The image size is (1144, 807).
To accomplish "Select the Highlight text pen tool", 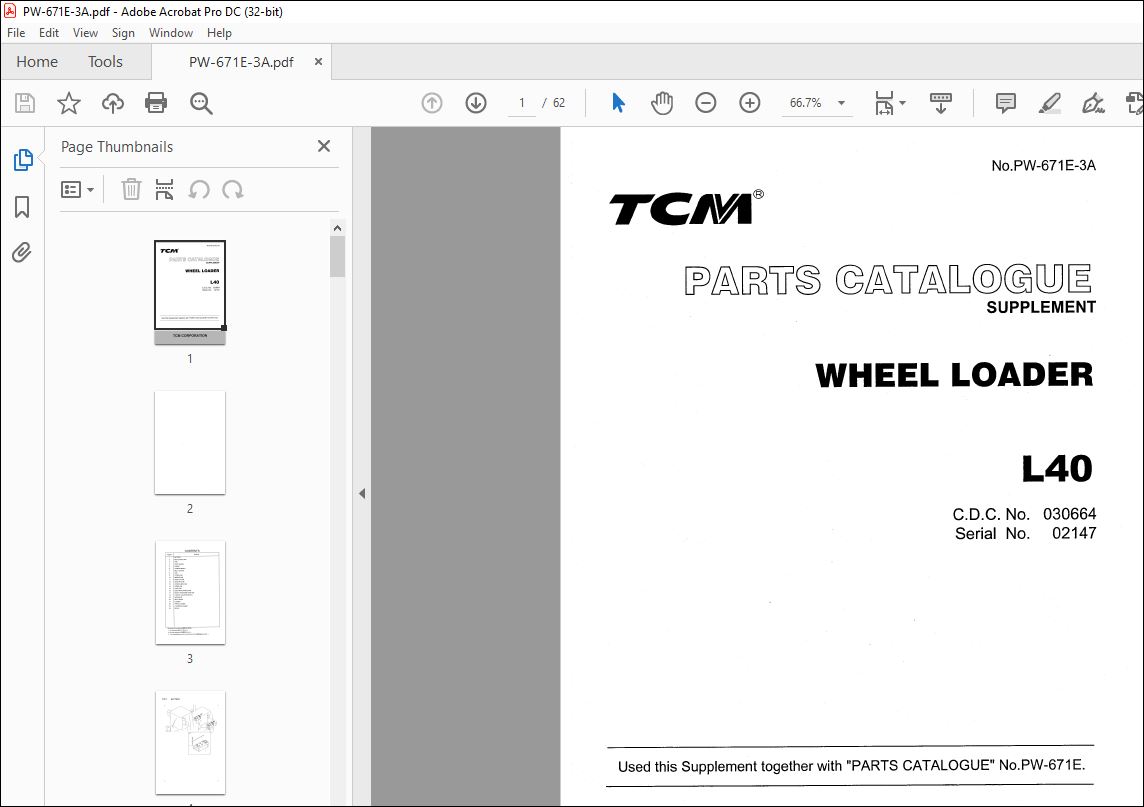I will (1049, 103).
